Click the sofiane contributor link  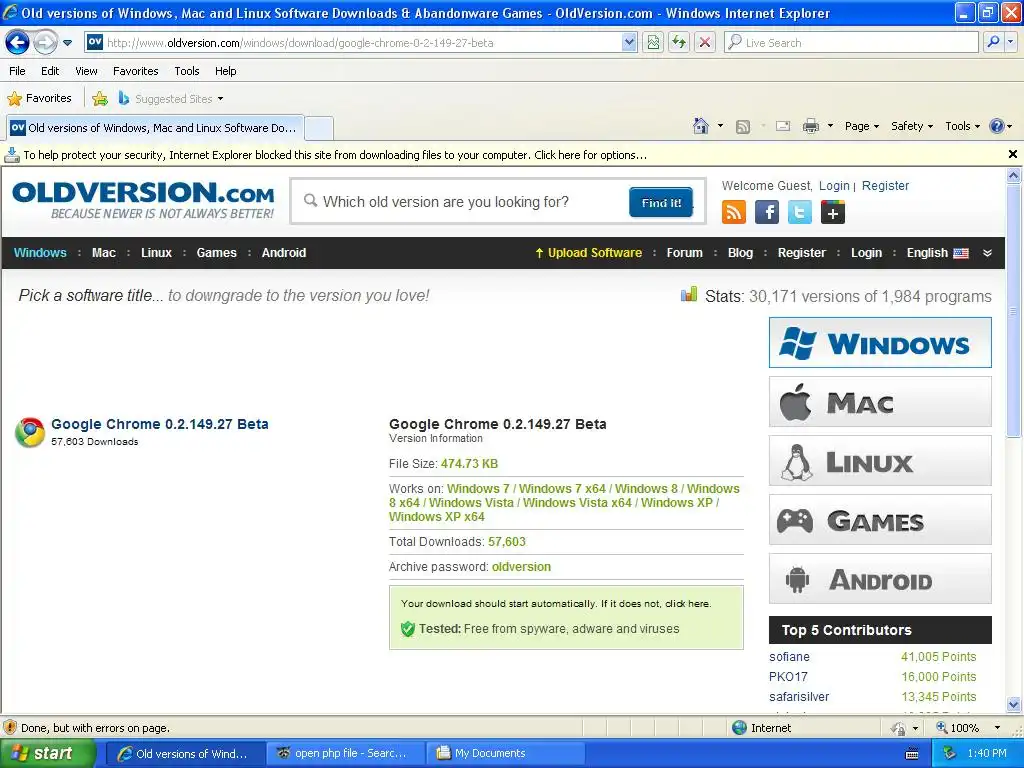click(789, 656)
